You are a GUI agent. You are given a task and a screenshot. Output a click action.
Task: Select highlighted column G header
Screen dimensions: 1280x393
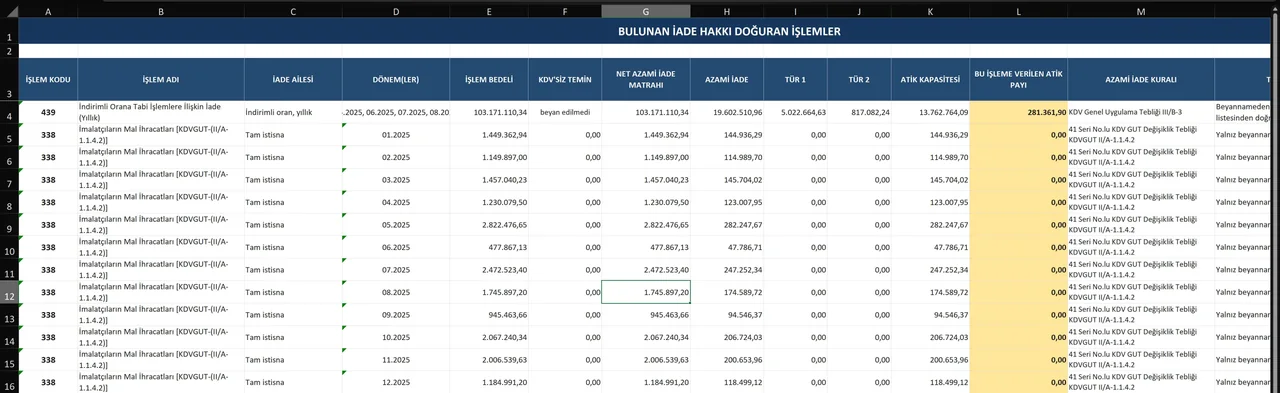[646, 11]
